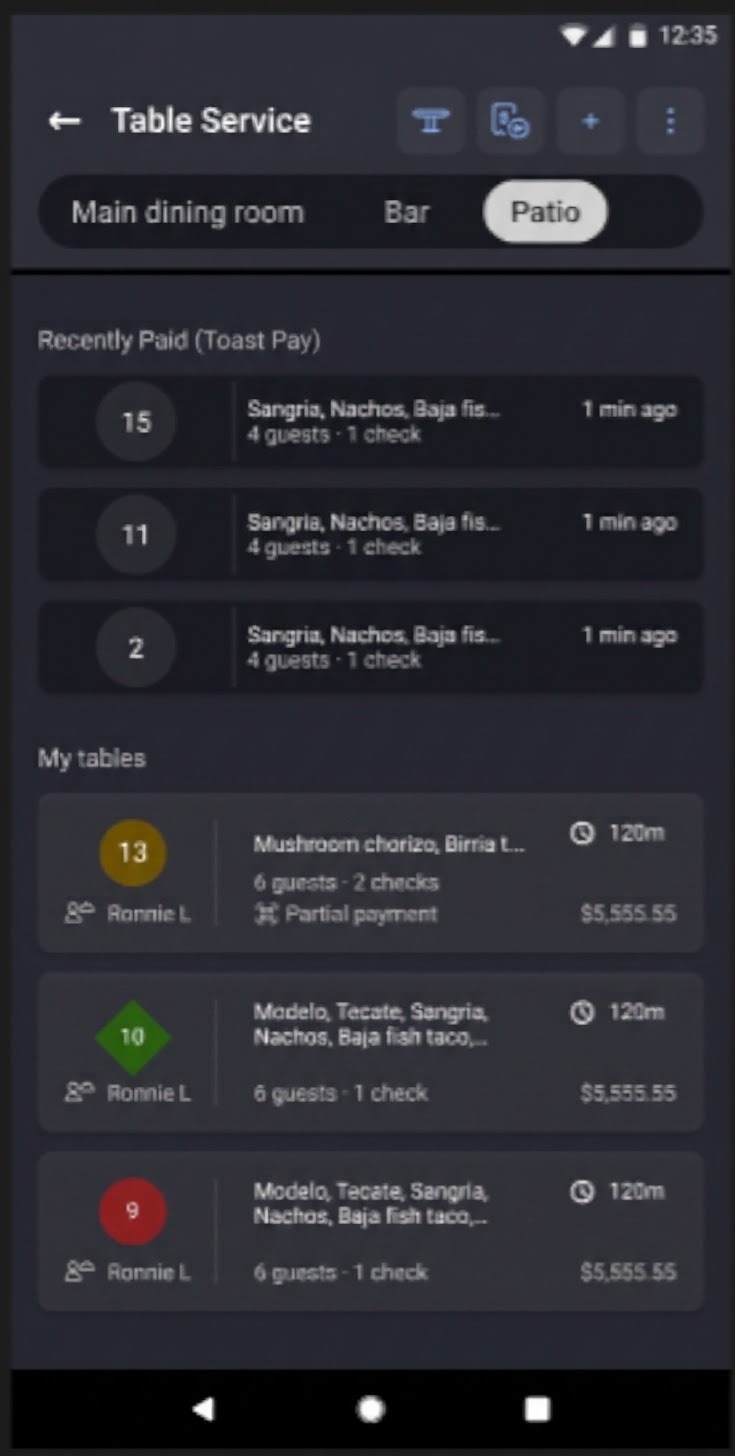This screenshot has width=735, height=1456.
Task: Open table 9 card showing Modelo, Tecate
Action: tap(370, 1231)
